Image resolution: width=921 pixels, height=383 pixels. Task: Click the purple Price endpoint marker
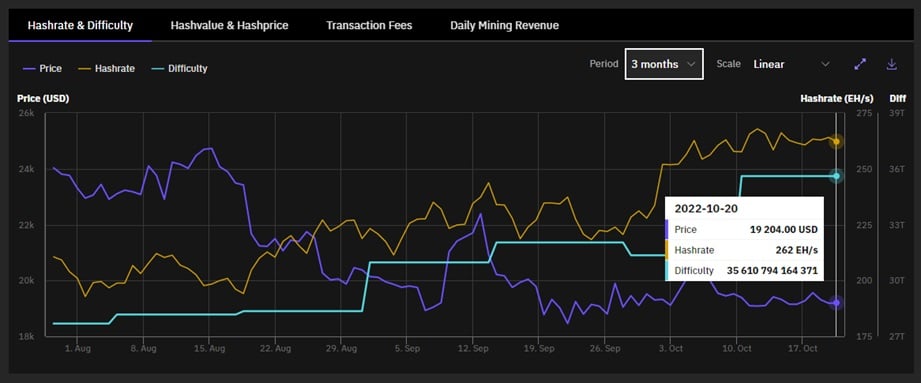[x=836, y=303]
